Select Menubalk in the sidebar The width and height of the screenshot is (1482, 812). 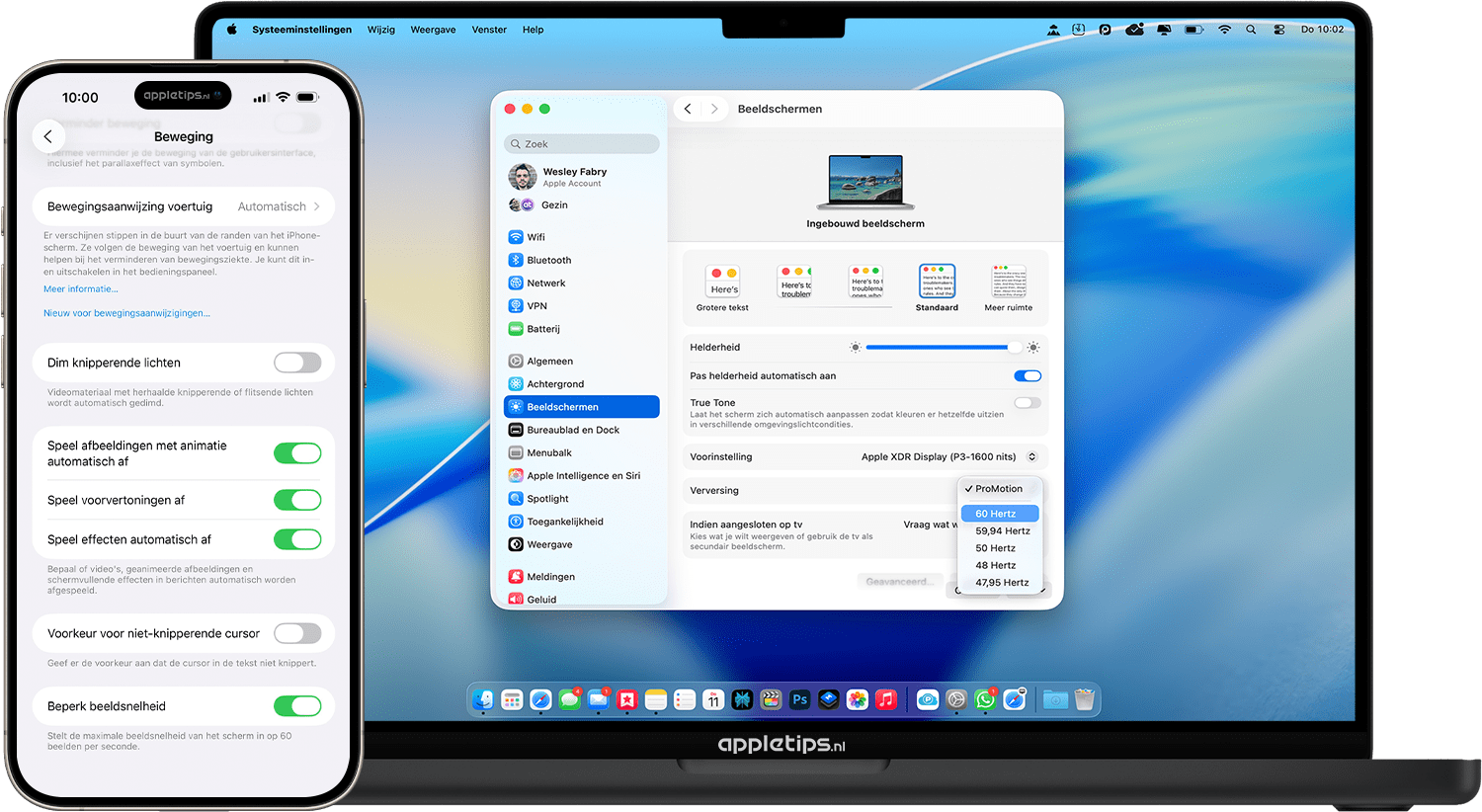[x=581, y=452]
